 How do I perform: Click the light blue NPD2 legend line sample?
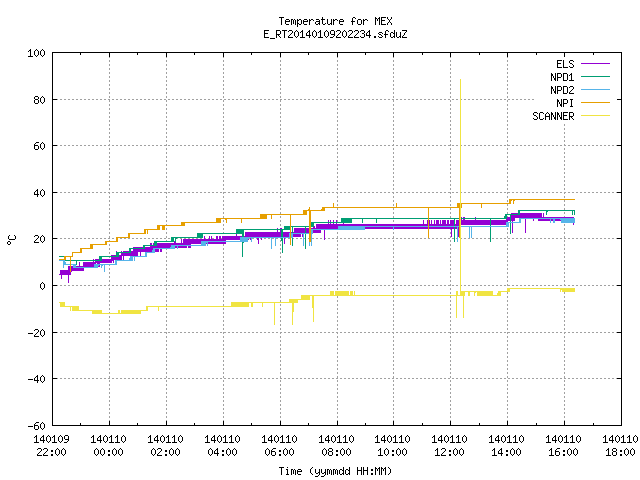click(595, 90)
